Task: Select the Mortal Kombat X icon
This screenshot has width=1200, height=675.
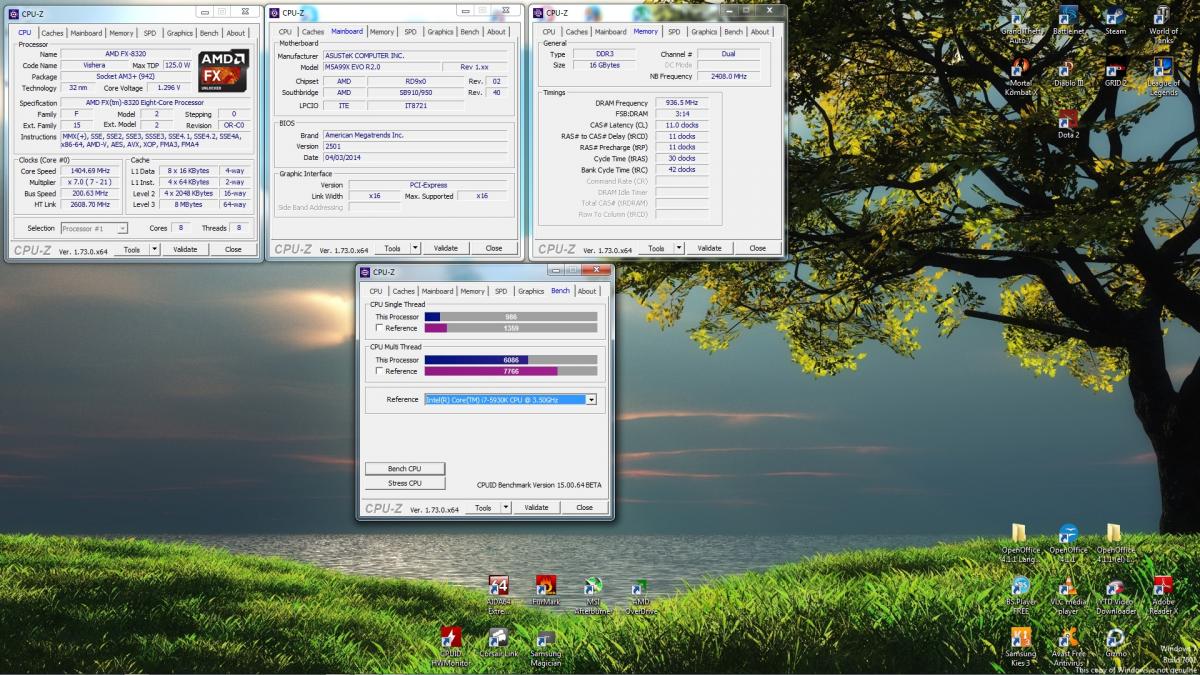Action: coord(1020,77)
